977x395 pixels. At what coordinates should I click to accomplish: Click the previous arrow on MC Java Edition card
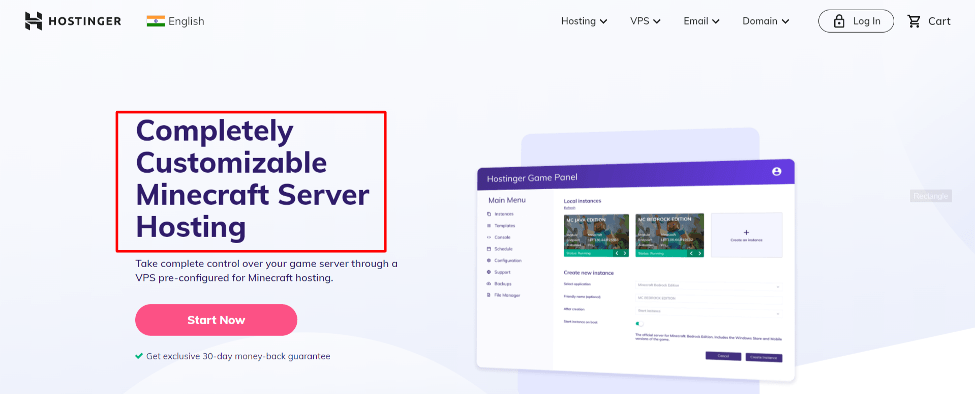pos(617,253)
